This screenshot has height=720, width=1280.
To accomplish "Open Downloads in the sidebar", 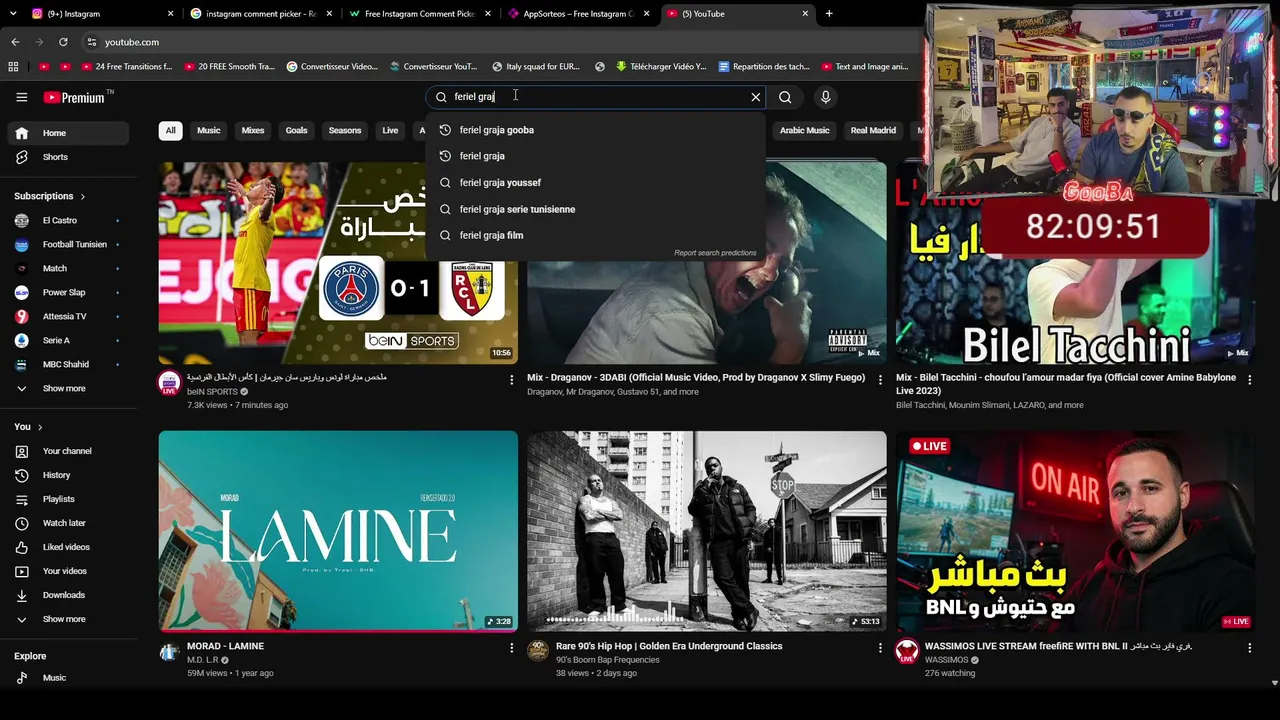I will pyautogui.click(x=68, y=595).
